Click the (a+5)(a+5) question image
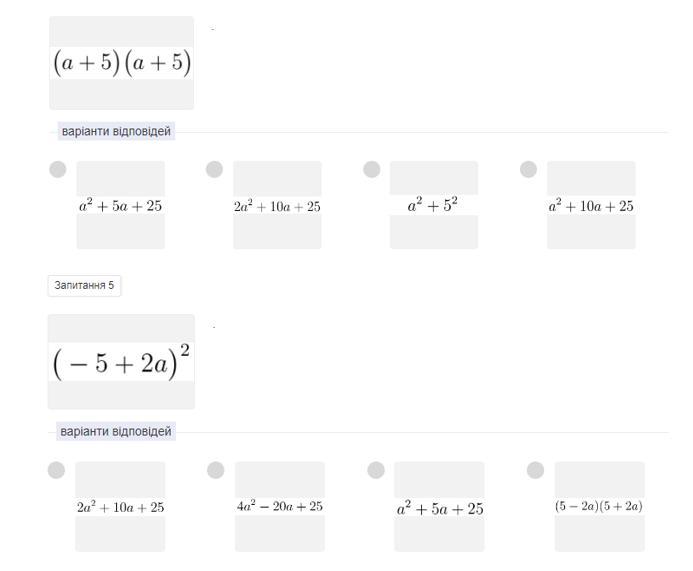693x571 pixels. [x=121, y=63]
